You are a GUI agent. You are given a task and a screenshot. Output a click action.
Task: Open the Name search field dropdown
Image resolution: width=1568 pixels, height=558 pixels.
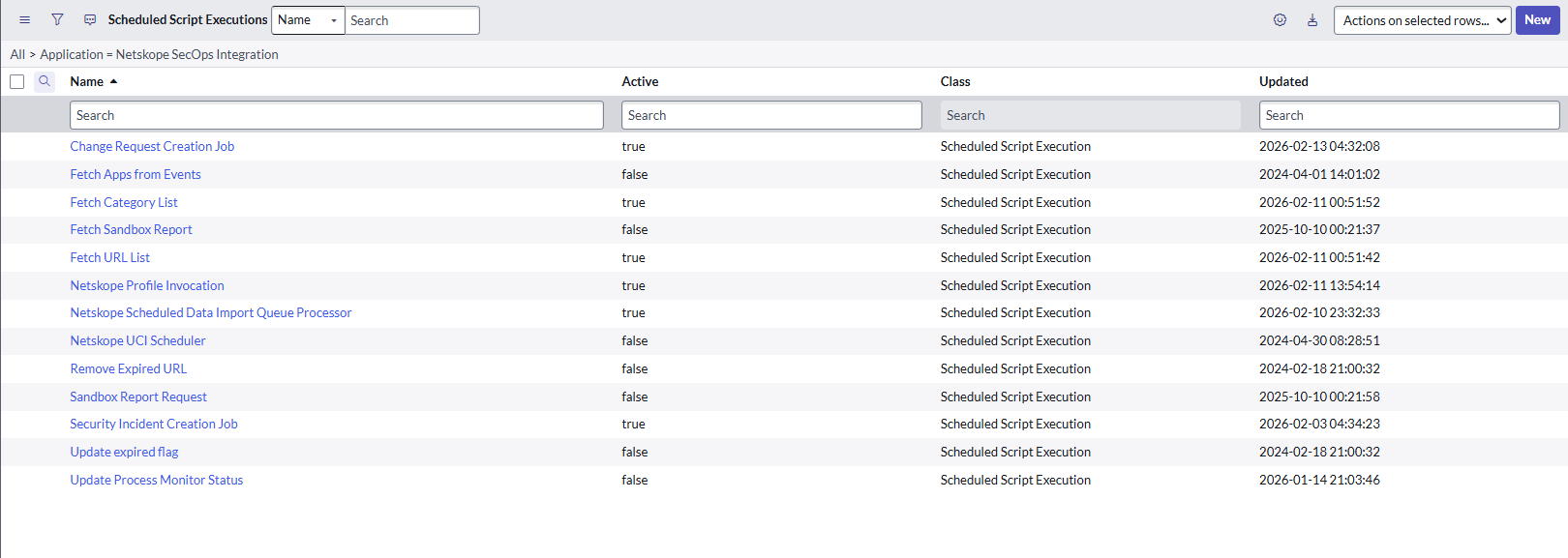[308, 20]
